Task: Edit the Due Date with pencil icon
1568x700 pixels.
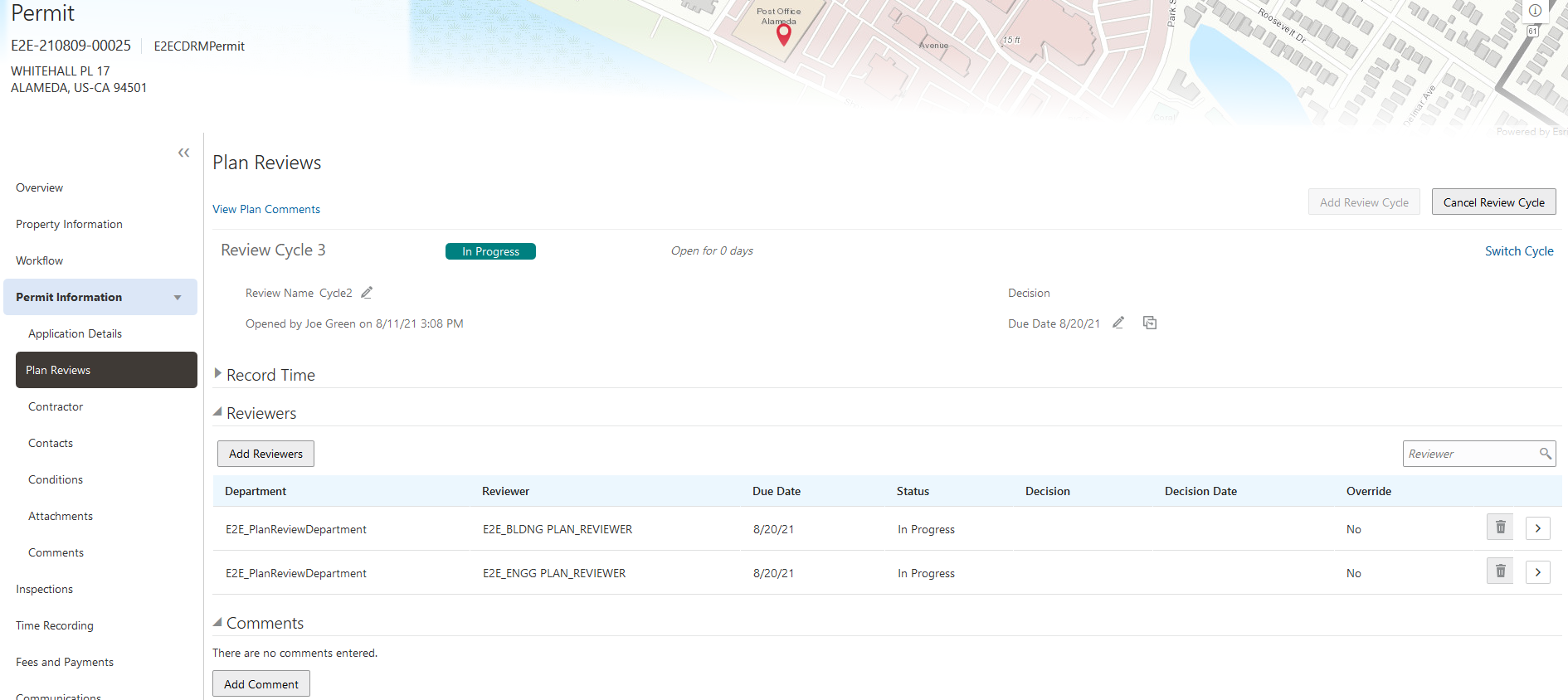Action: [1118, 323]
